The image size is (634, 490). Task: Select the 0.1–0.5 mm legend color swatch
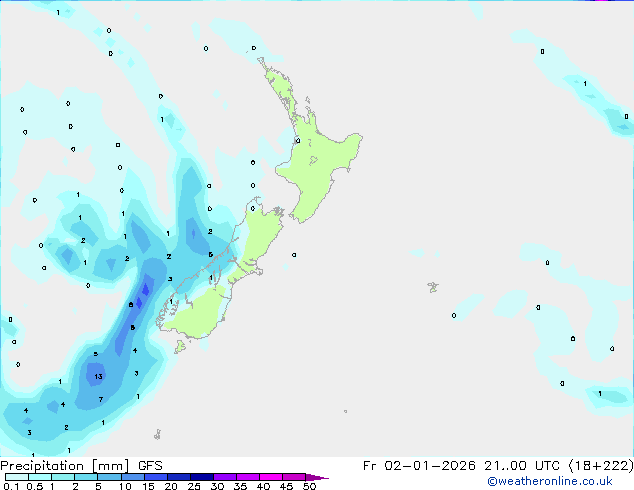click(17, 477)
